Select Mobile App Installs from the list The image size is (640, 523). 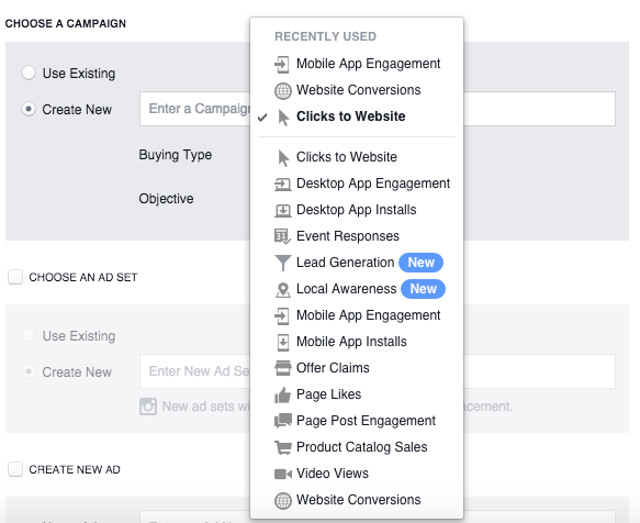[351, 342]
